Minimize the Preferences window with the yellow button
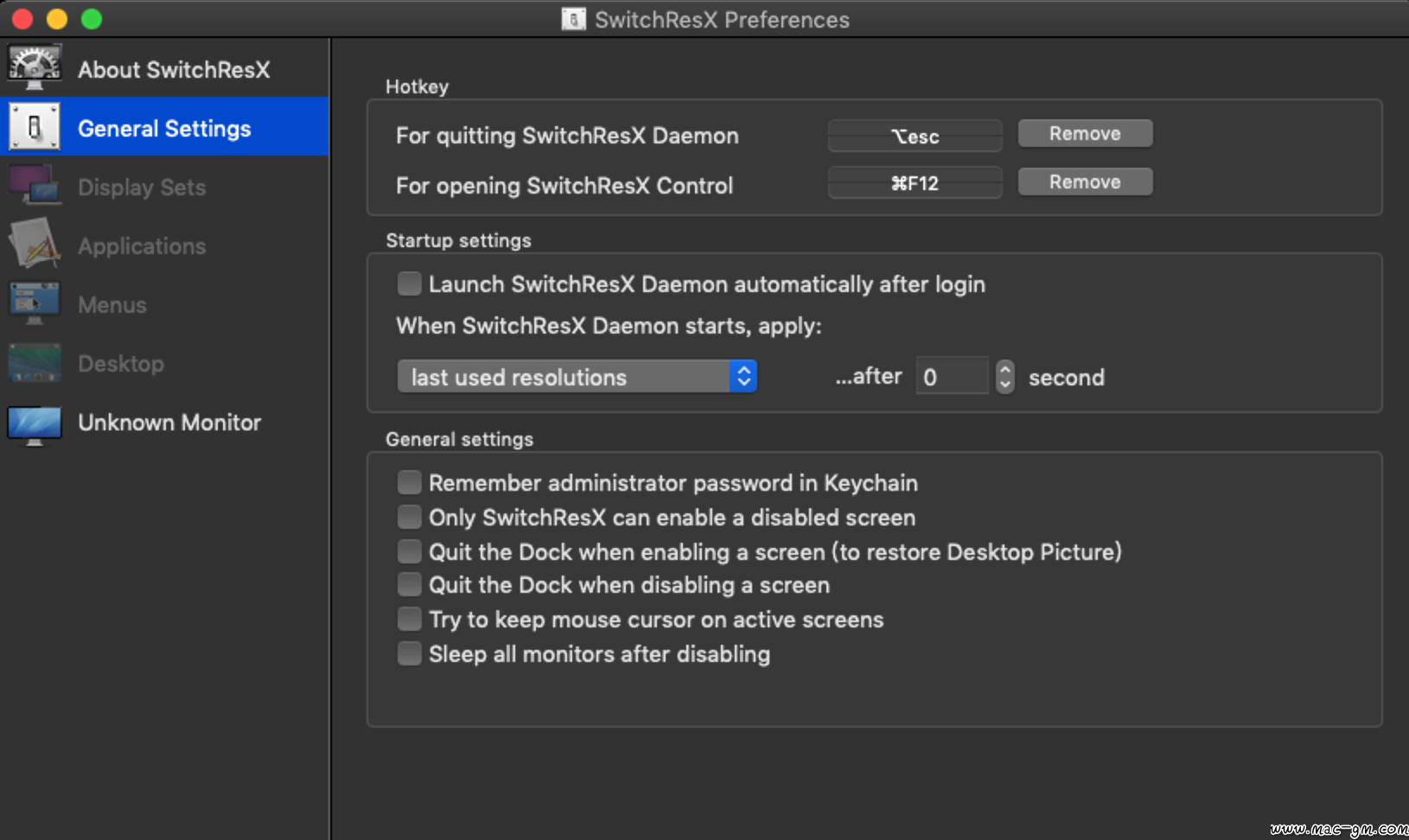The height and width of the screenshot is (840, 1409). (x=57, y=19)
